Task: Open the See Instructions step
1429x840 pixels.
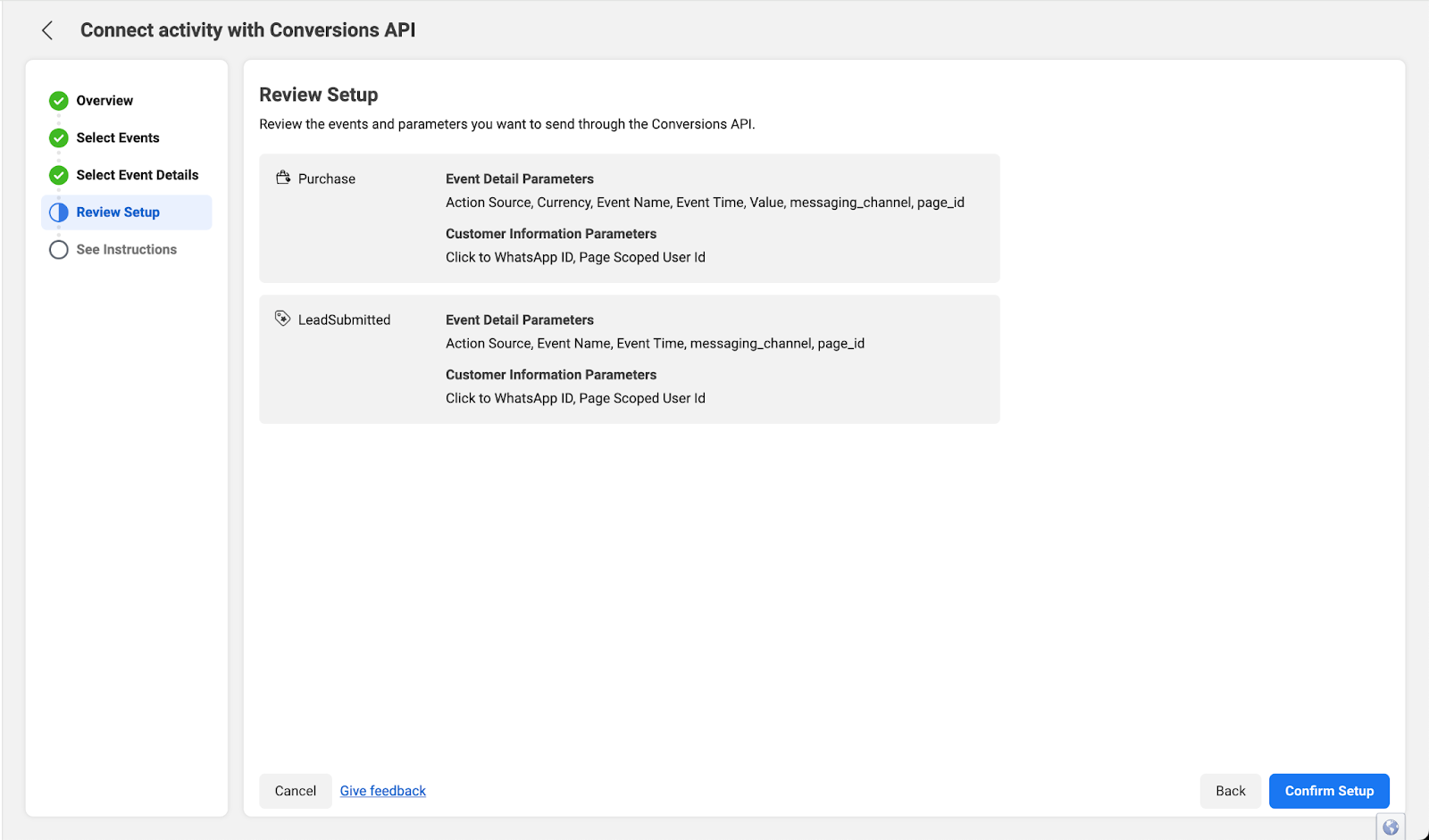Action: tap(127, 250)
